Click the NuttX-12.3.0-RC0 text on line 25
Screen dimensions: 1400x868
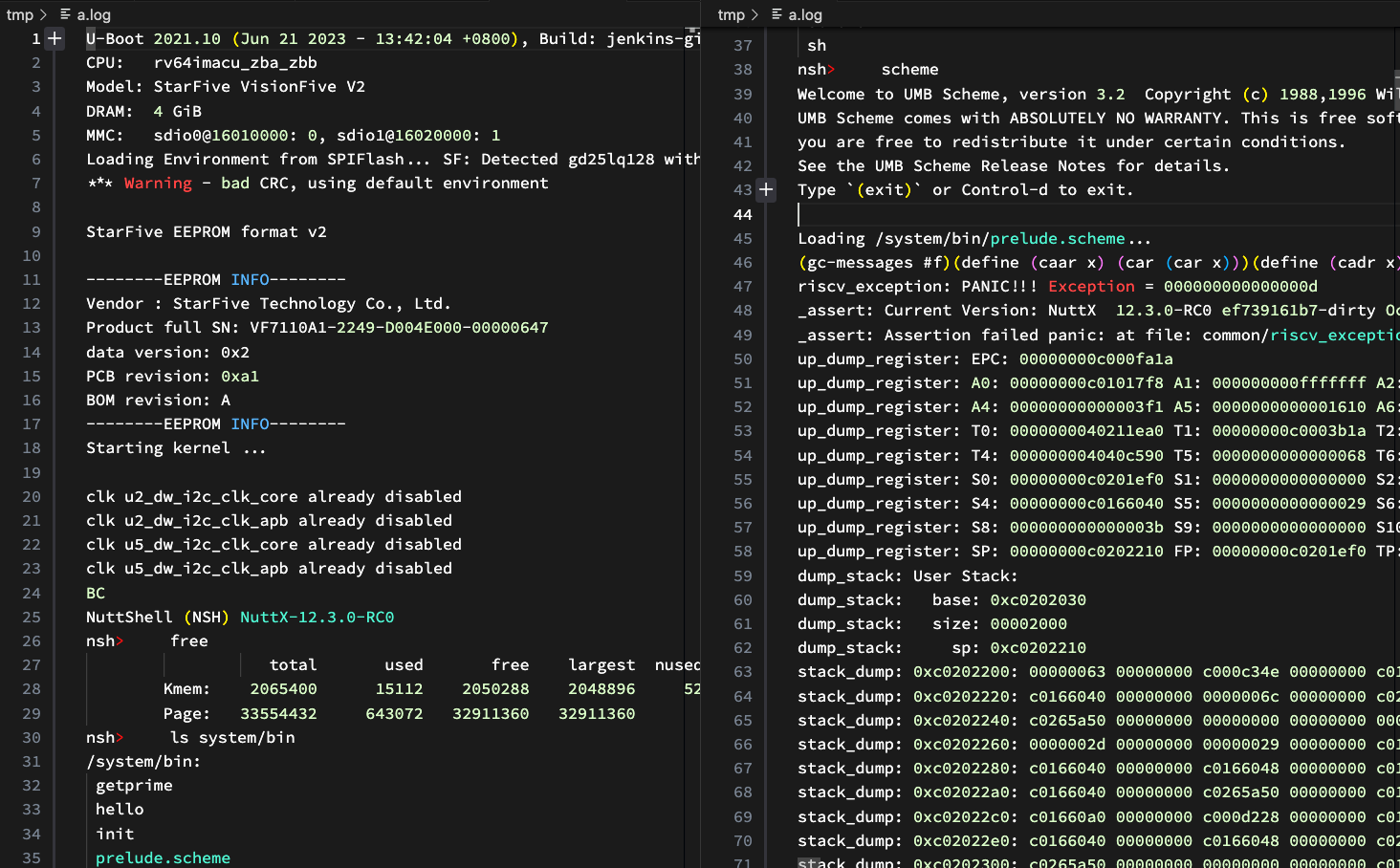click(317, 618)
